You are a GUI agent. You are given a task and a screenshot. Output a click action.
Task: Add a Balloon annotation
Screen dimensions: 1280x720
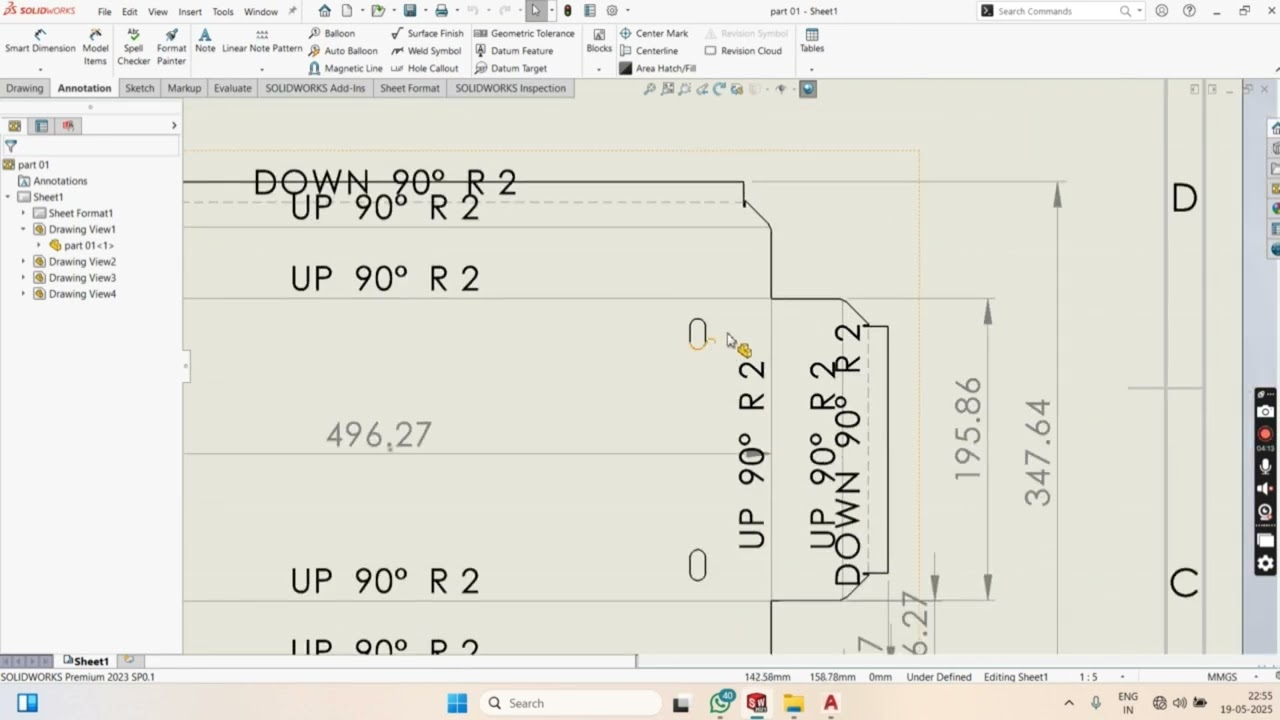coord(331,33)
